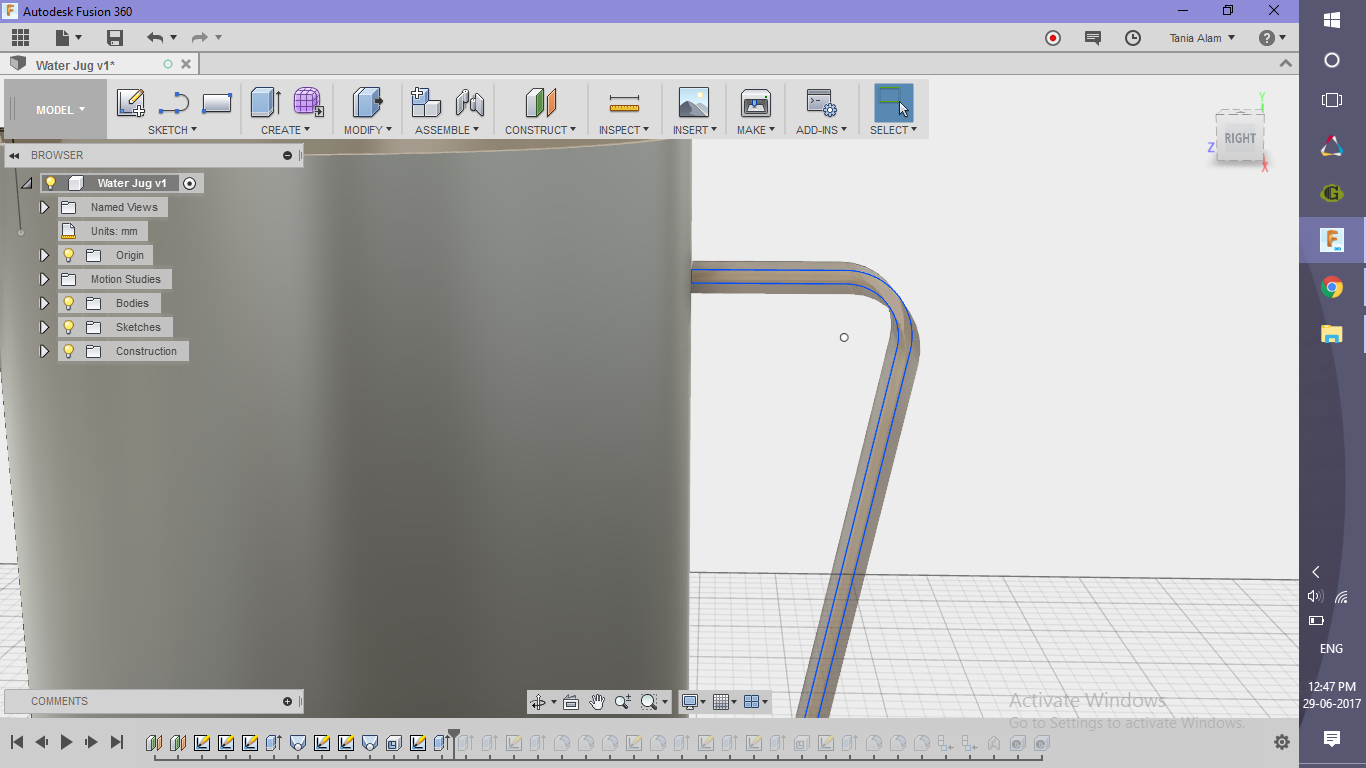Viewport: 1366px width, 768px height.
Task: Select the Extrude tool
Action: (265, 103)
